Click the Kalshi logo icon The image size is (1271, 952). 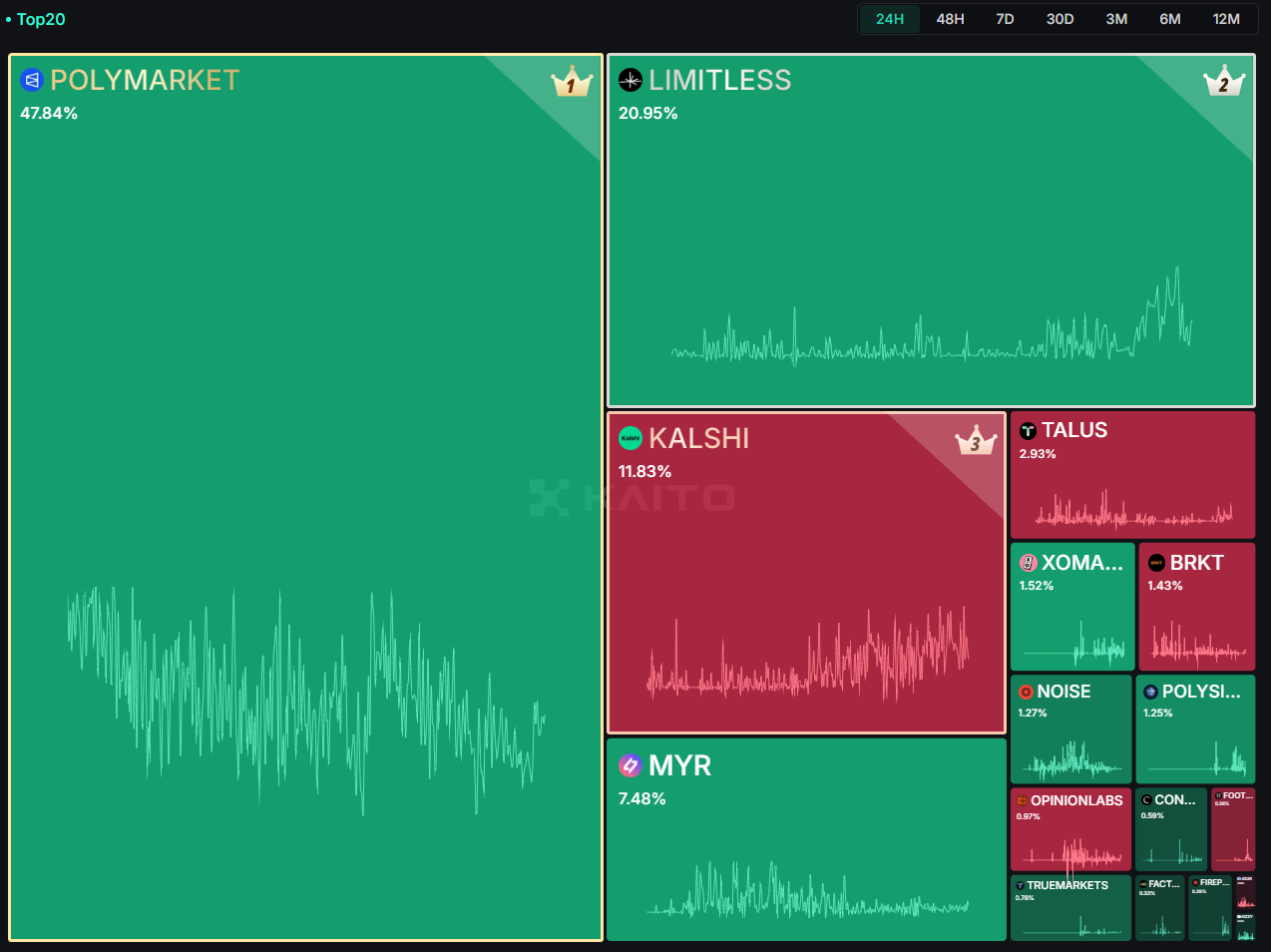pos(631,438)
